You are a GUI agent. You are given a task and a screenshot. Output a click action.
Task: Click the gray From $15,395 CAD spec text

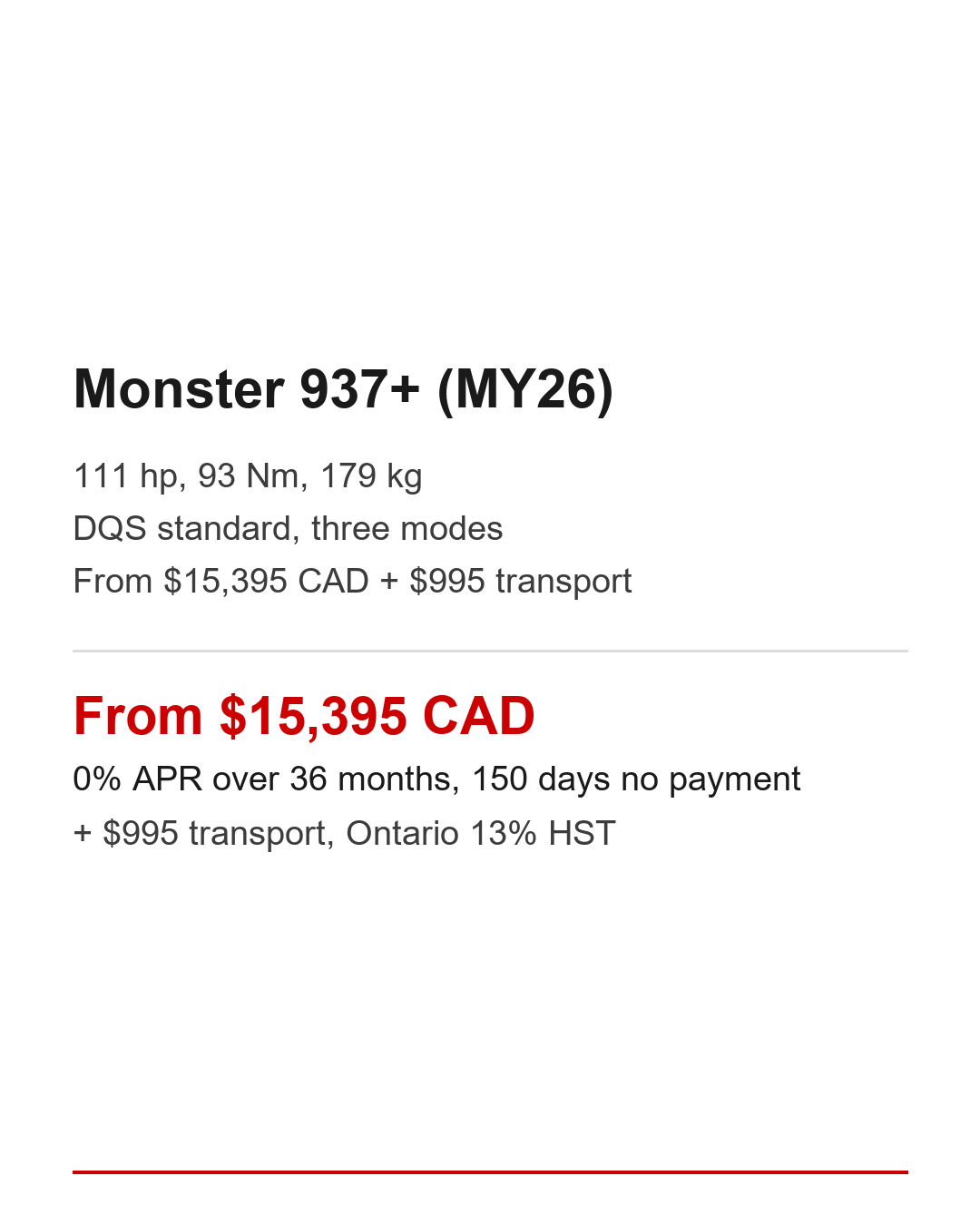coord(220,582)
